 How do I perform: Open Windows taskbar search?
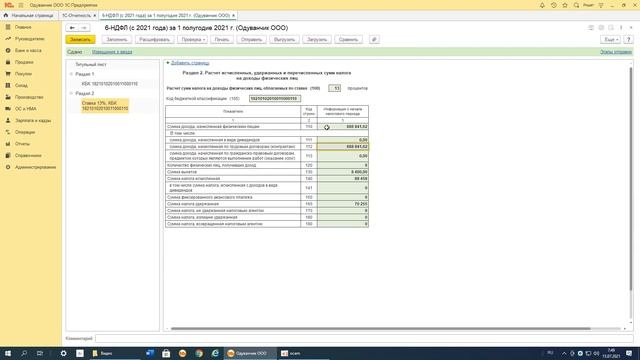click(x=24, y=353)
